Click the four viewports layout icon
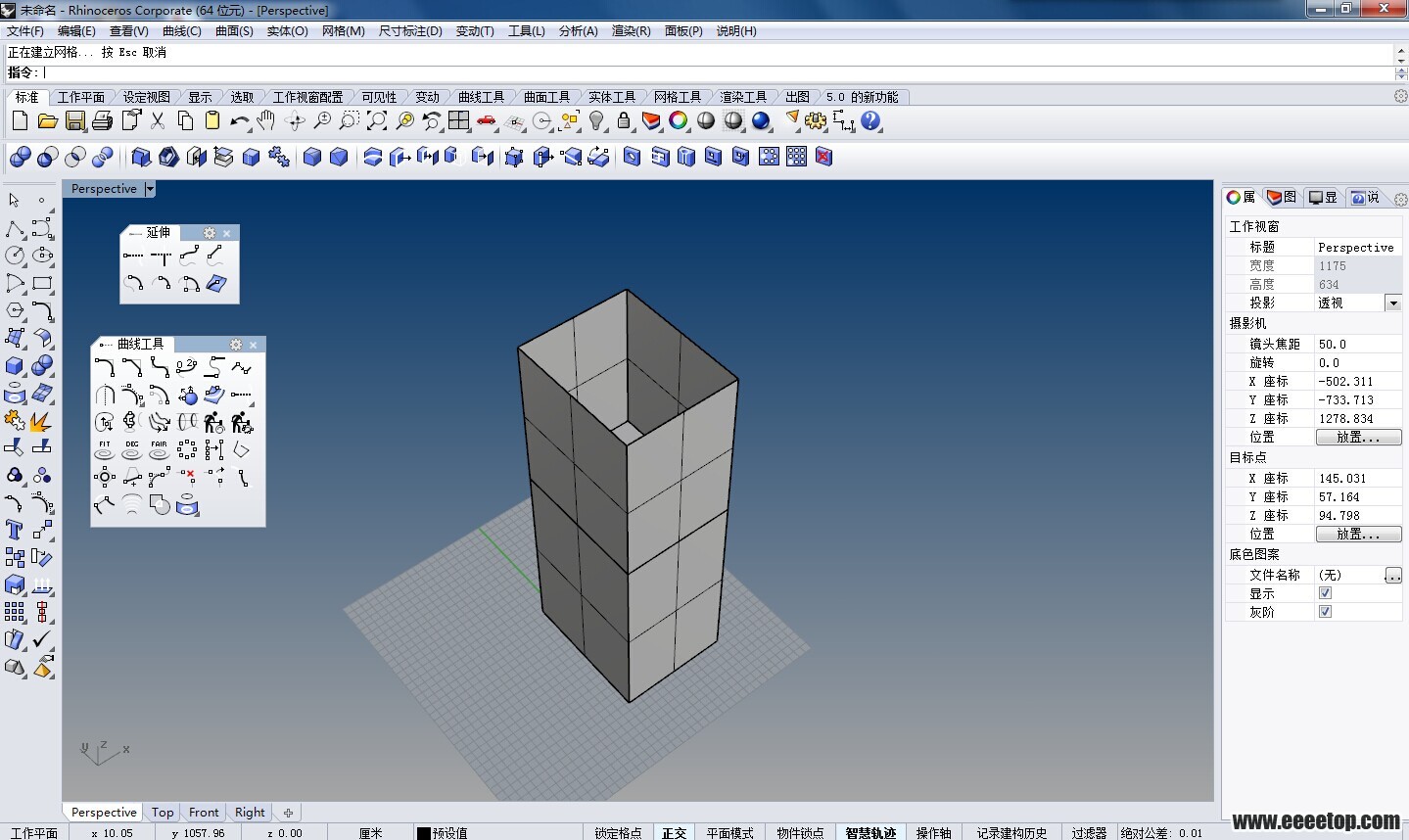The image size is (1409, 840). click(x=459, y=121)
